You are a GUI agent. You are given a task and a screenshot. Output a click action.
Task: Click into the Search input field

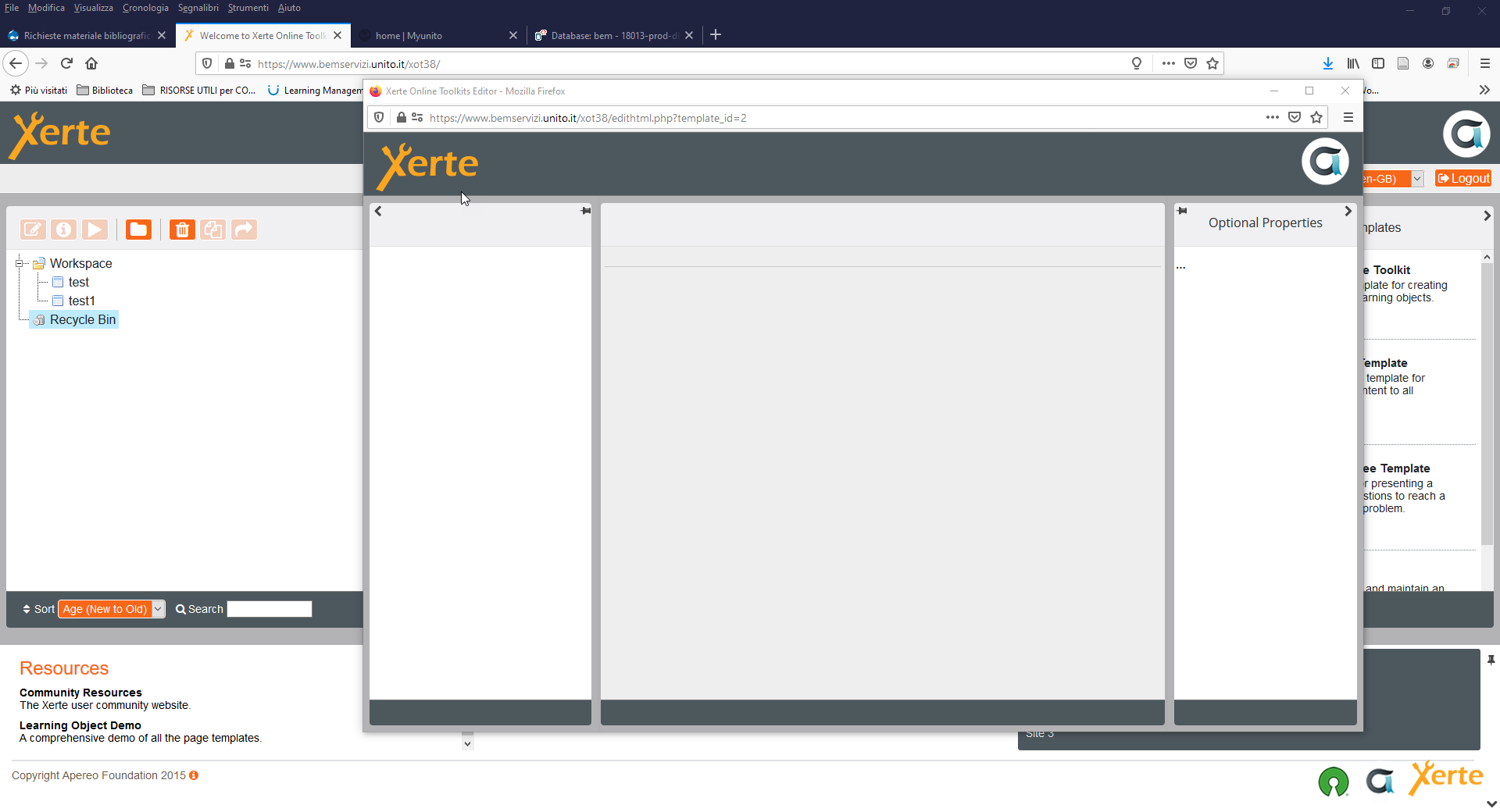click(270, 609)
